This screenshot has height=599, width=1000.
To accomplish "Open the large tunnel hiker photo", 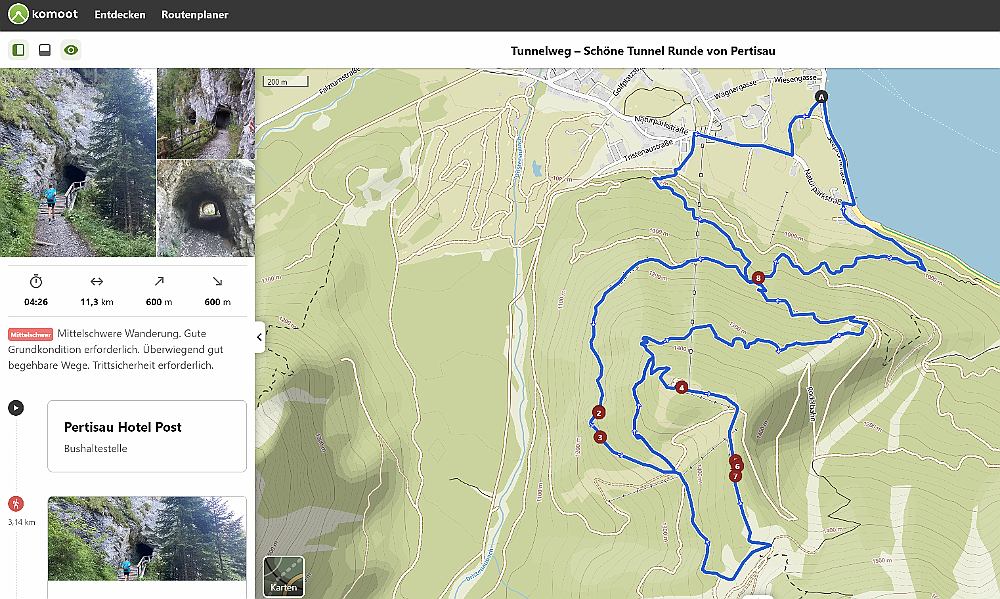I will click(x=78, y=162).
